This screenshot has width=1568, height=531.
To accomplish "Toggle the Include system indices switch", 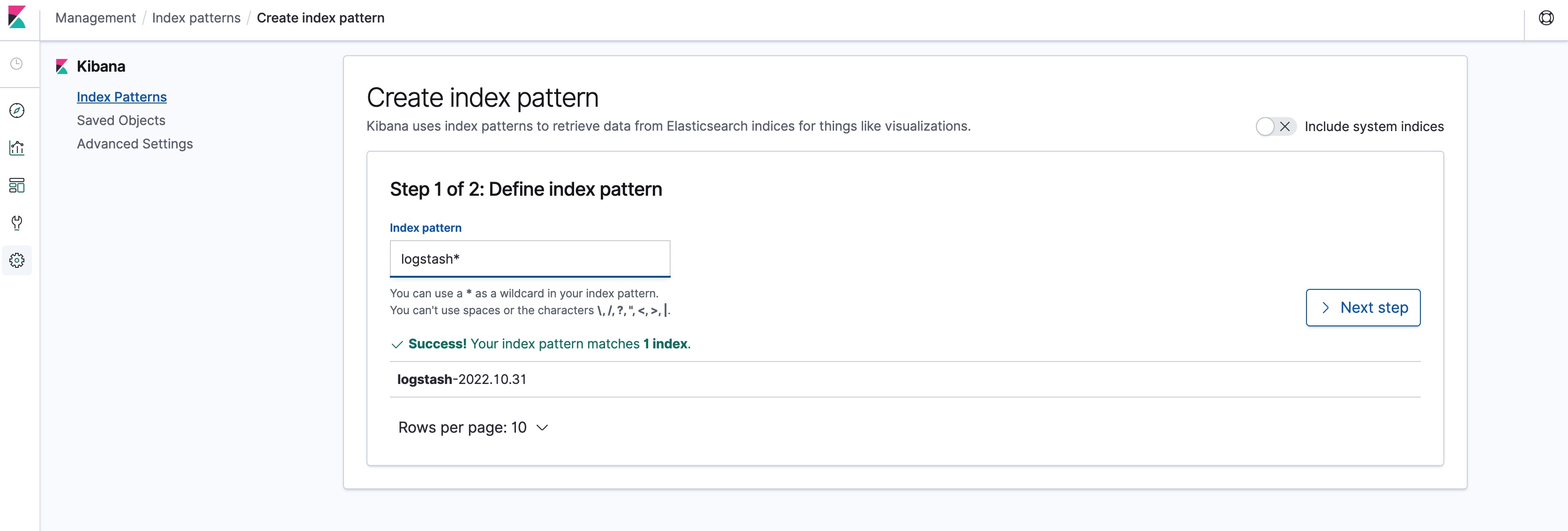I will (x=1275, y=126).
